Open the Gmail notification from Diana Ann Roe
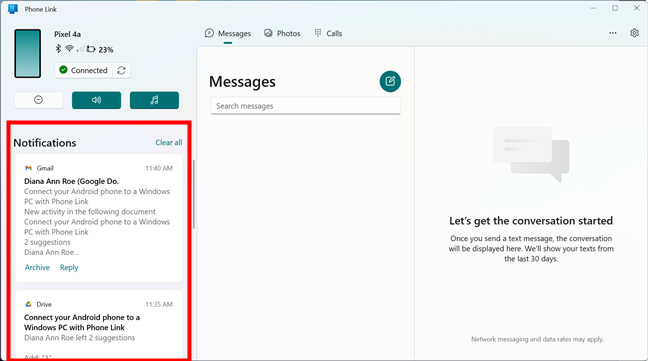 (x=99, y=218)
